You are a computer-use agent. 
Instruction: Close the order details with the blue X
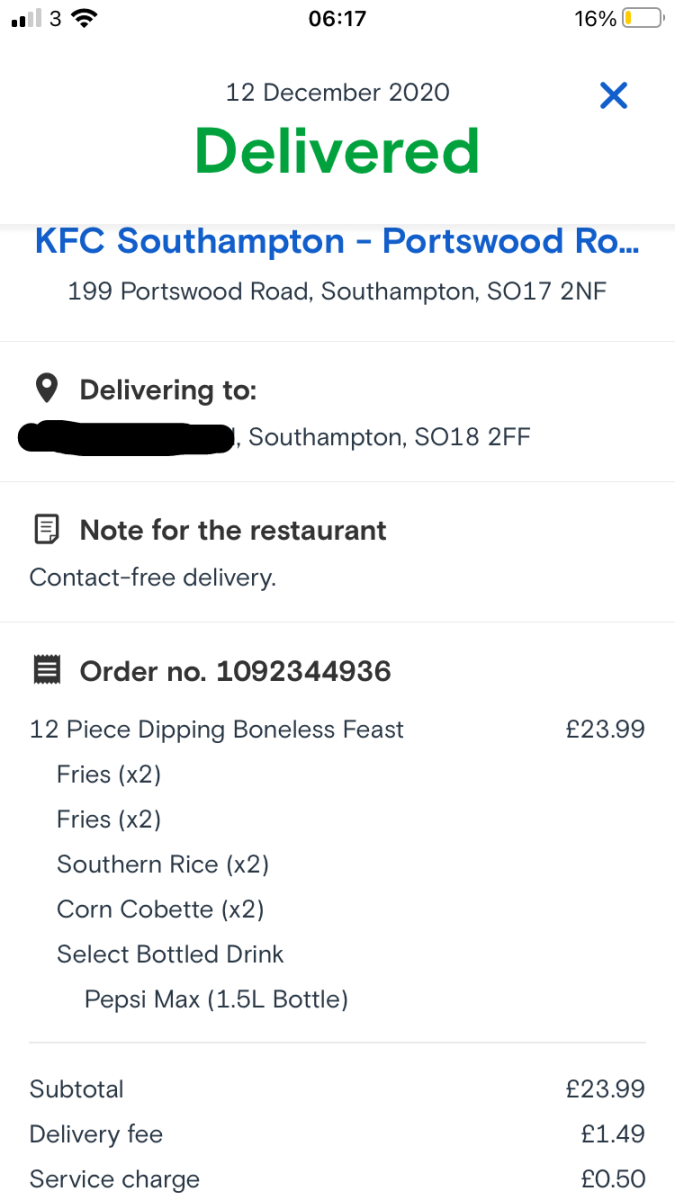pos(613,96)
